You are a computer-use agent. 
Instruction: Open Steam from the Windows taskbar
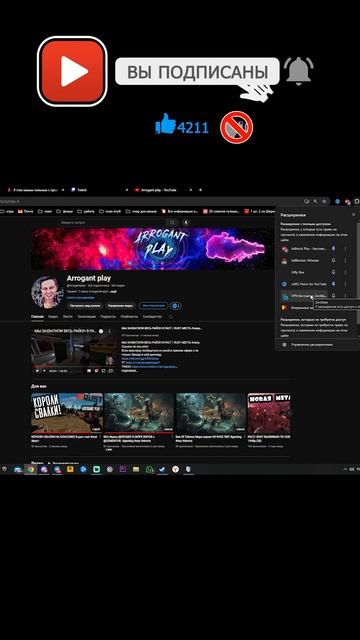[162, 469]
